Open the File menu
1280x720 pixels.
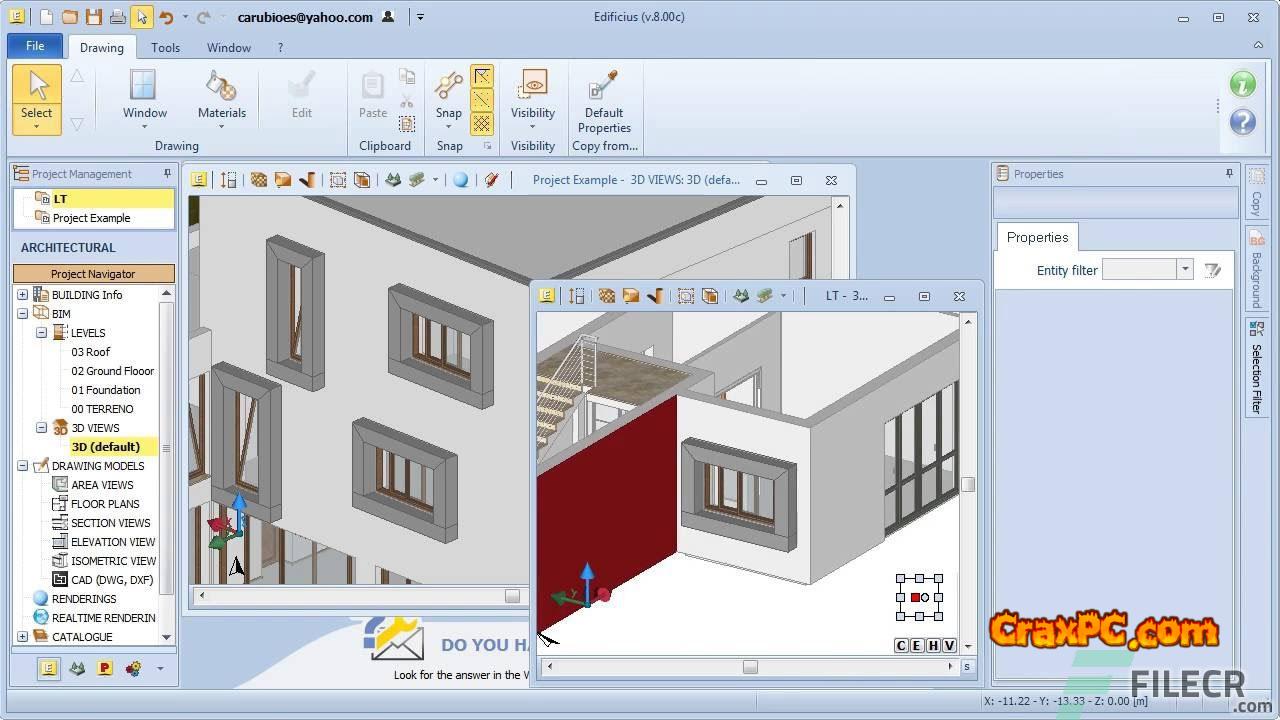[x=35, y=46]
